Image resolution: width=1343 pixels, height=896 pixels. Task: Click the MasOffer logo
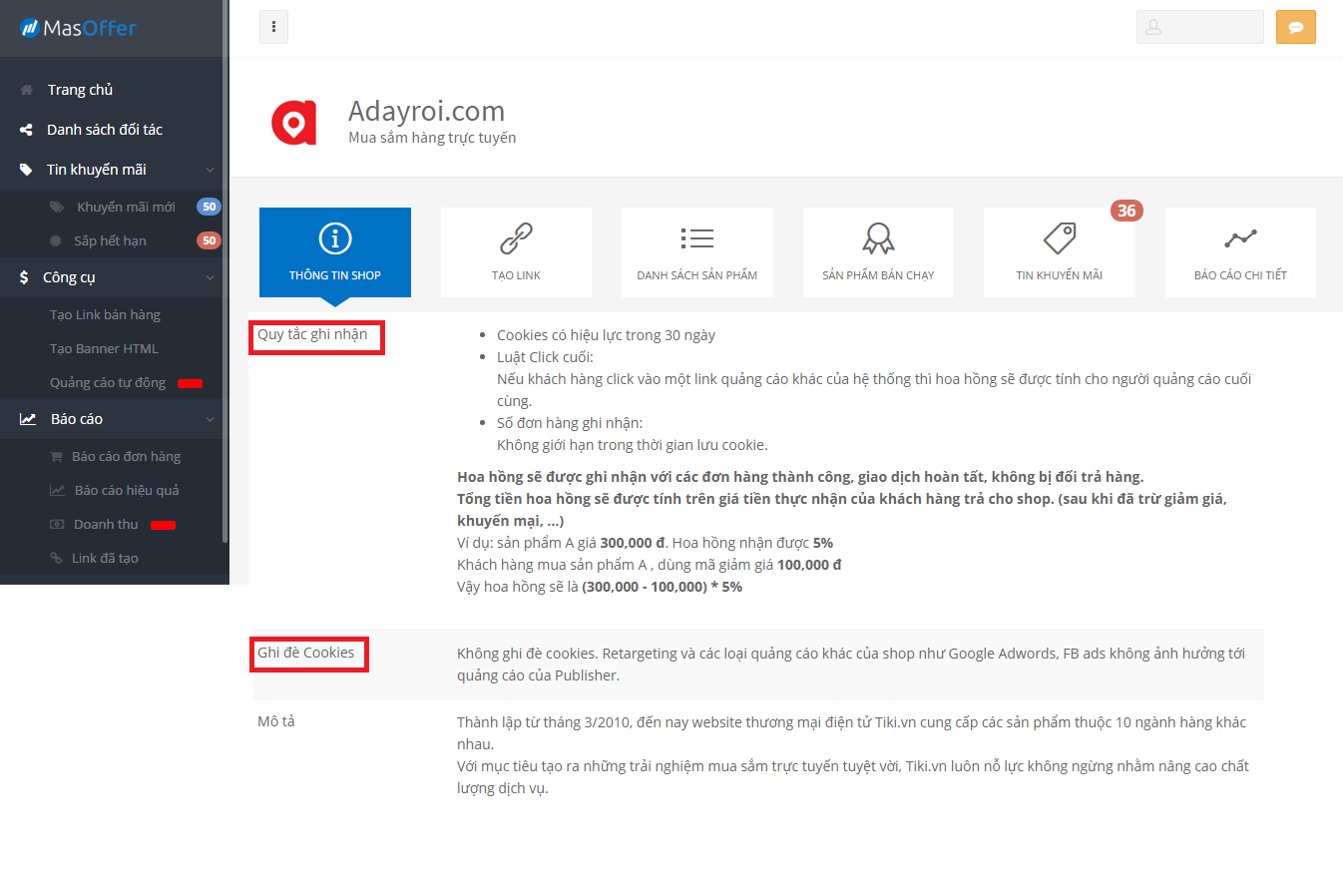(78, 28)
